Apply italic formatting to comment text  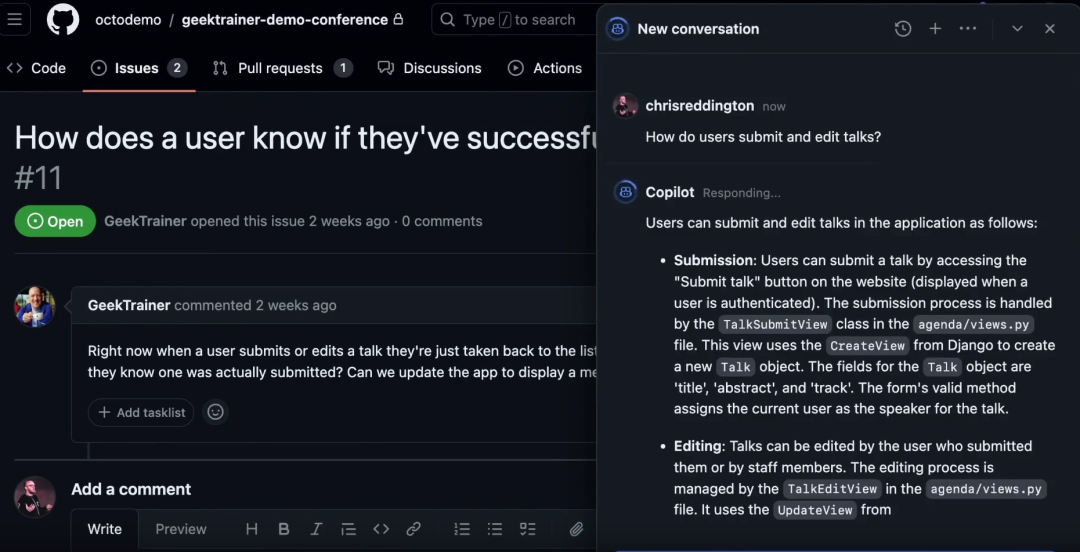click(x=316, y=529)
